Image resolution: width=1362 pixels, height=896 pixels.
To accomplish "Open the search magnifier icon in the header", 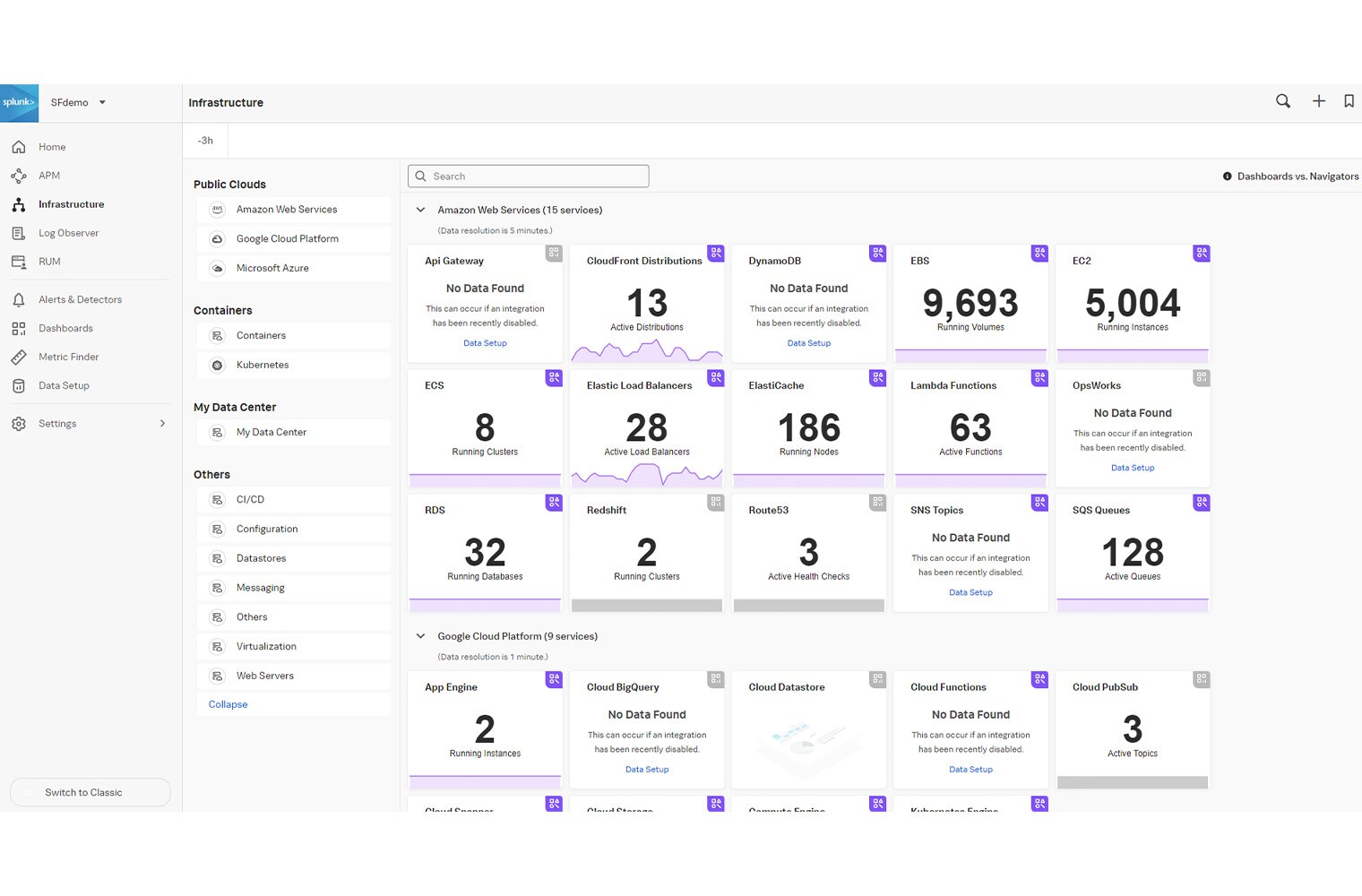I will tap(1283, 101).
